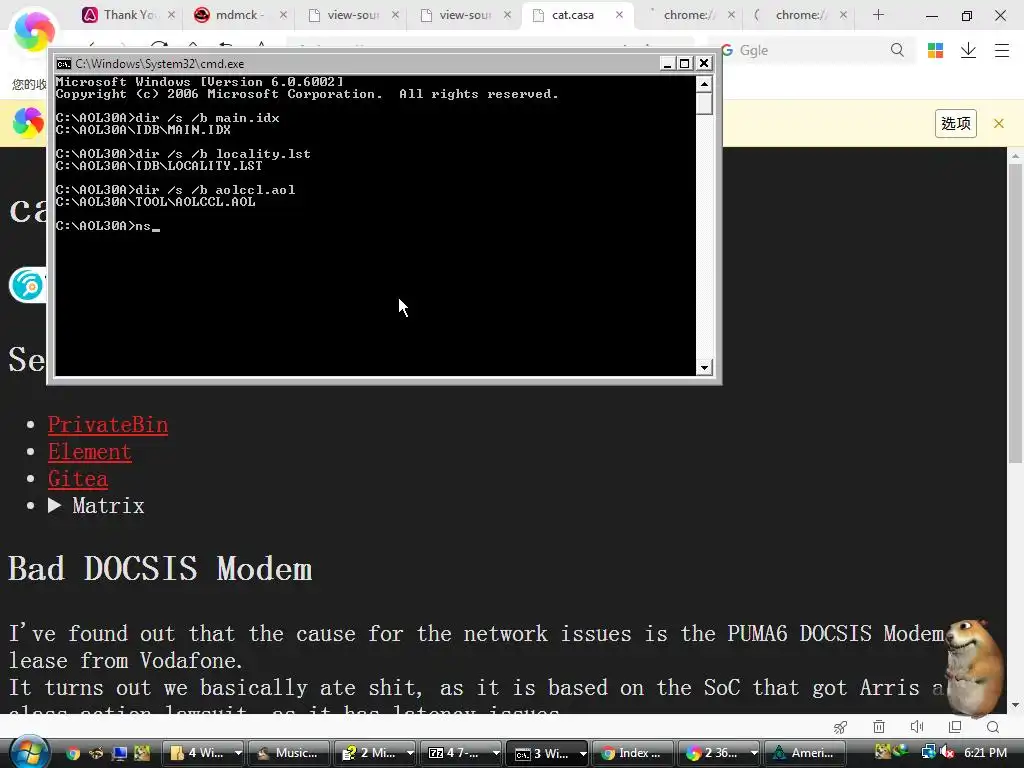
Task: Click the hamster mascot image
Action: pos(974,667)
